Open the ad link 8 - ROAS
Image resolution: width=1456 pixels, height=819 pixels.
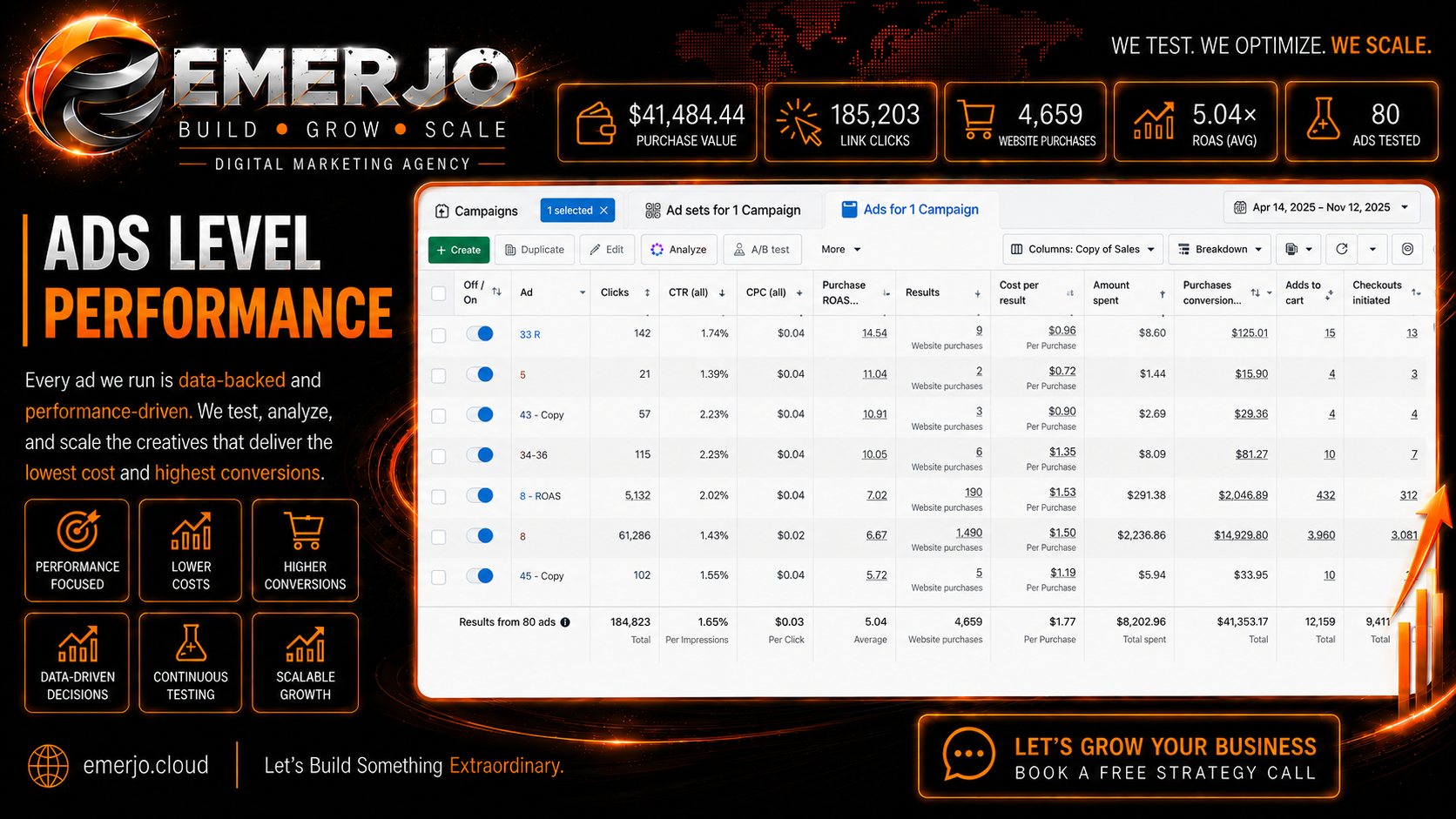[x=540, y=496]
